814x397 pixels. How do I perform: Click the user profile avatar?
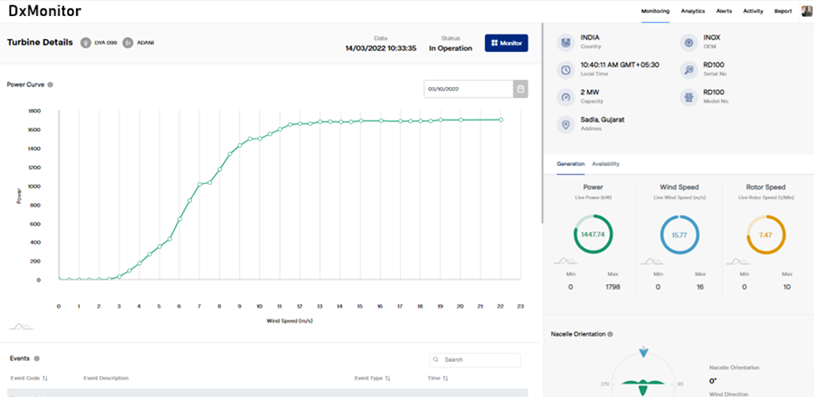pos(808,11)
